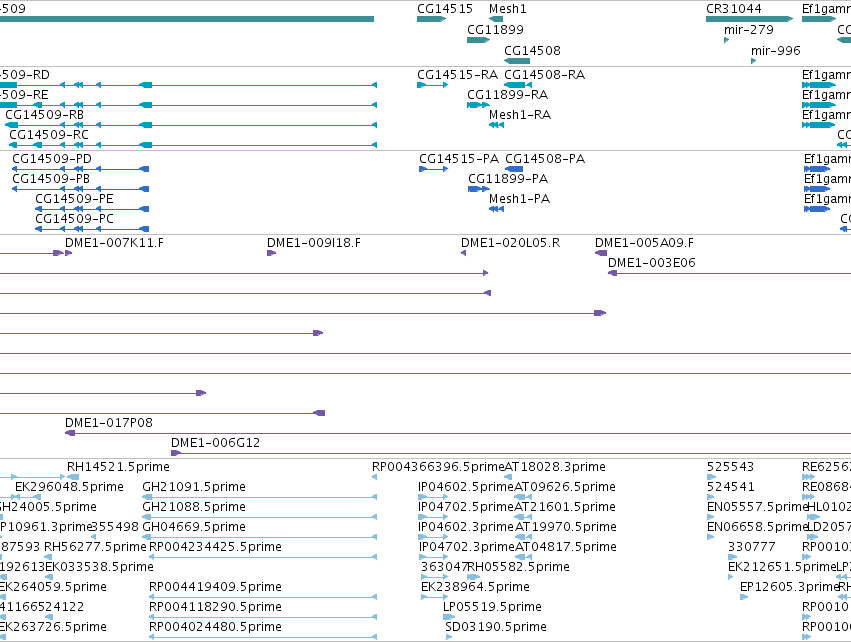Select EST label GH21091.5prime
The width and height of the screenshot is (851, 642).
(x=194, y=487)
